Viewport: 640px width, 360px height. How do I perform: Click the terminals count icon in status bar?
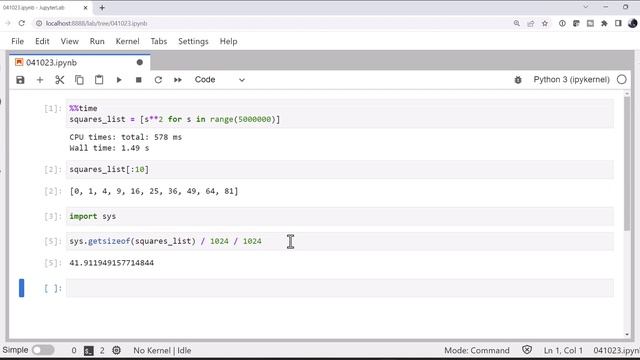point(89,351)
